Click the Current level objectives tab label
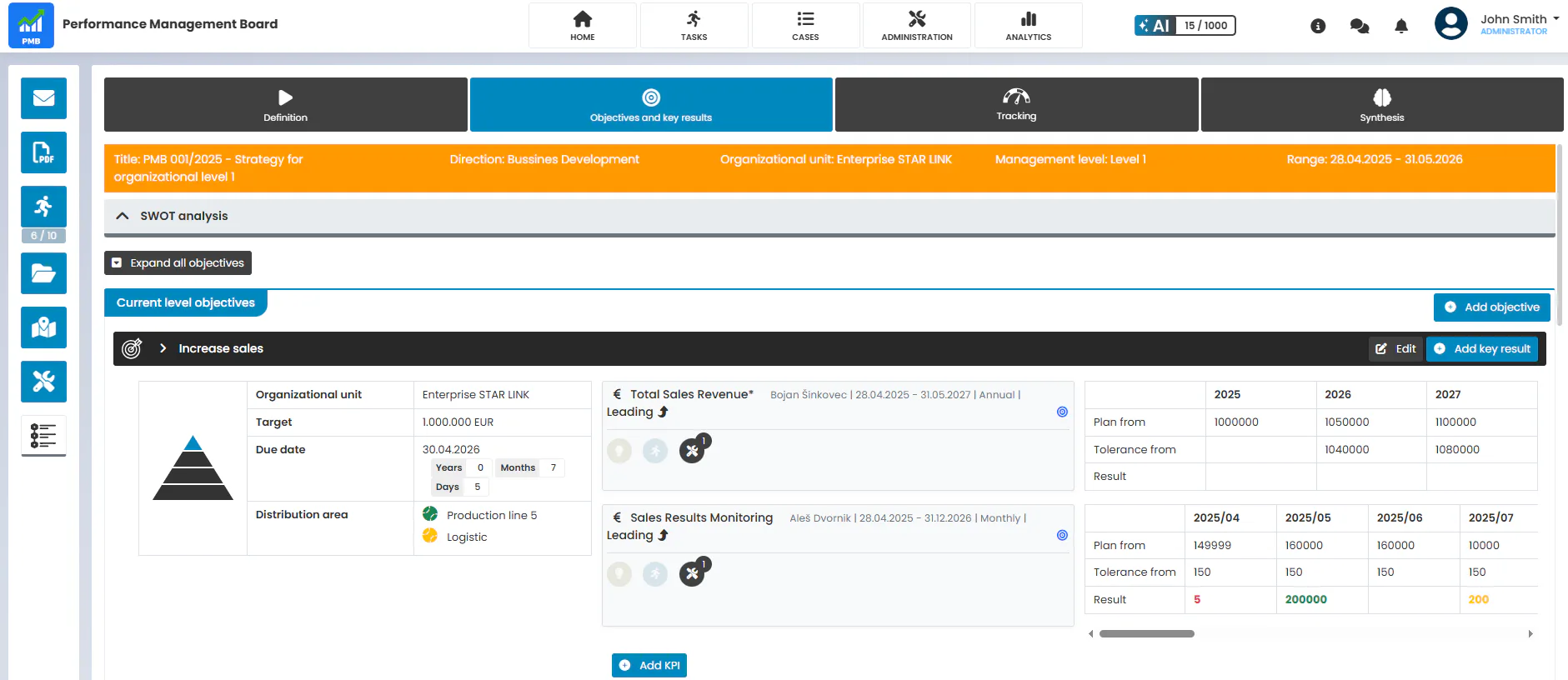The image size is (1568, 680). (186, 302)
